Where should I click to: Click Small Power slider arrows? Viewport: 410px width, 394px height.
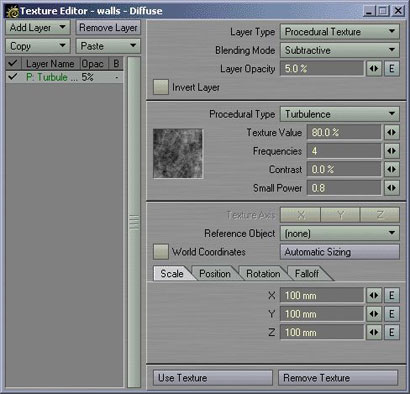392,188
